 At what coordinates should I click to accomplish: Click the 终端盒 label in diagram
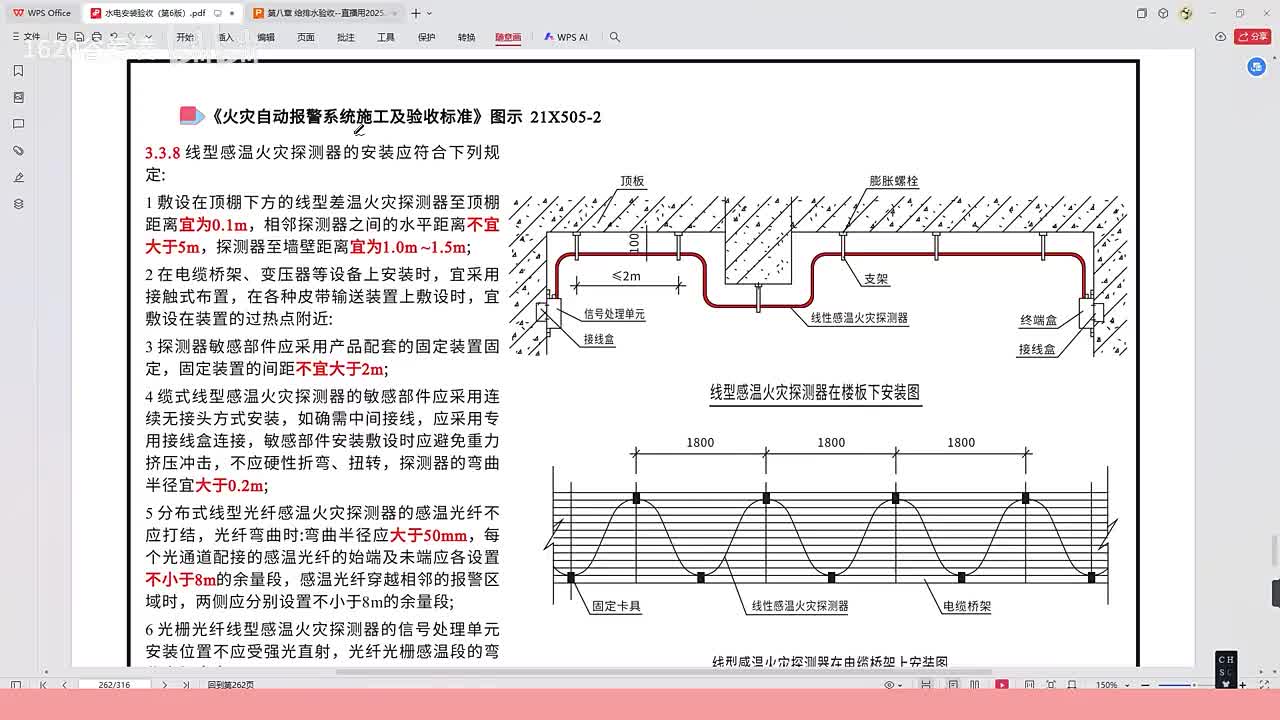click(x=1039, y=320)
